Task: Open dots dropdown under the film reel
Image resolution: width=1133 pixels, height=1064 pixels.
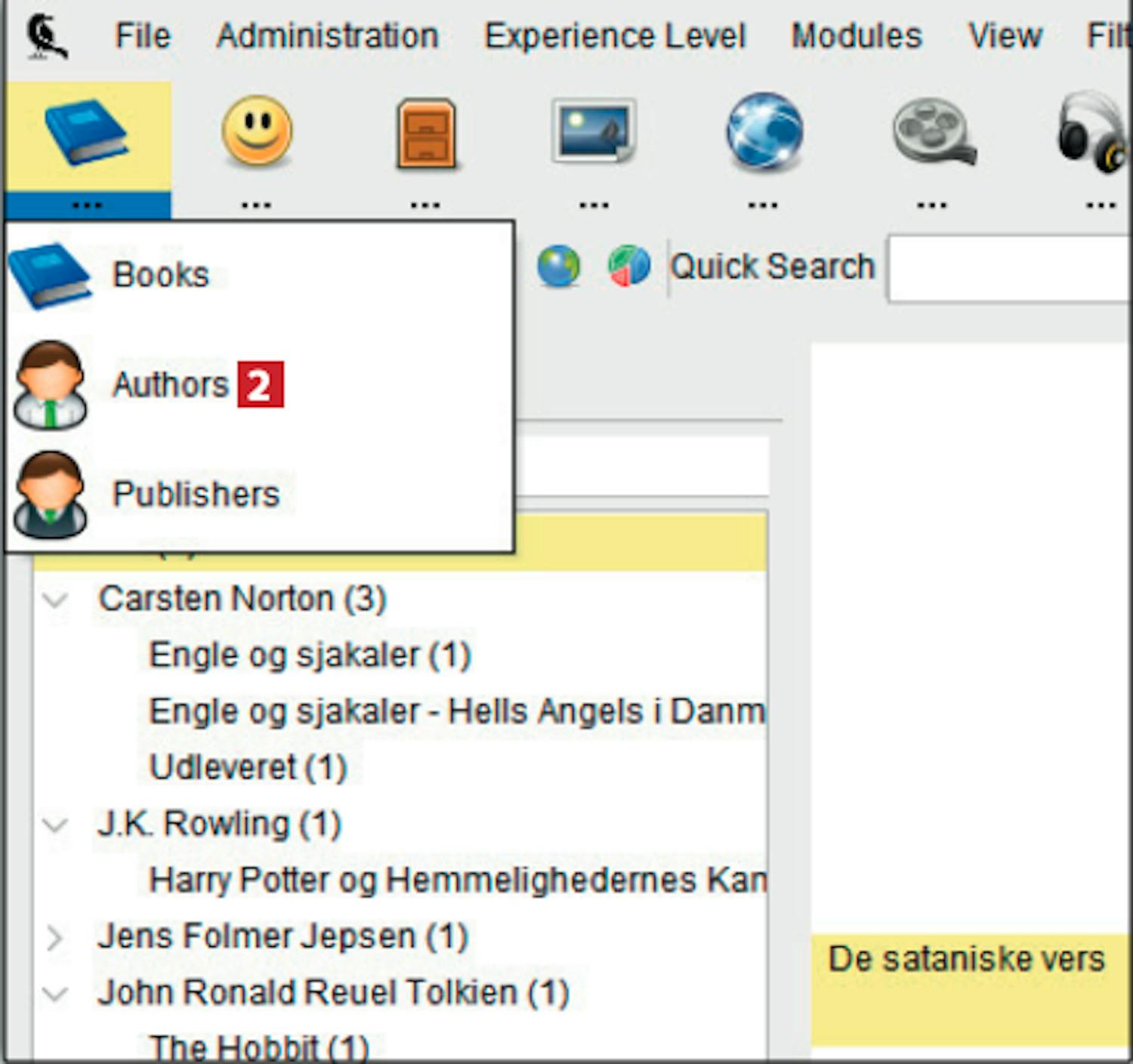Action: pos(932,205)
